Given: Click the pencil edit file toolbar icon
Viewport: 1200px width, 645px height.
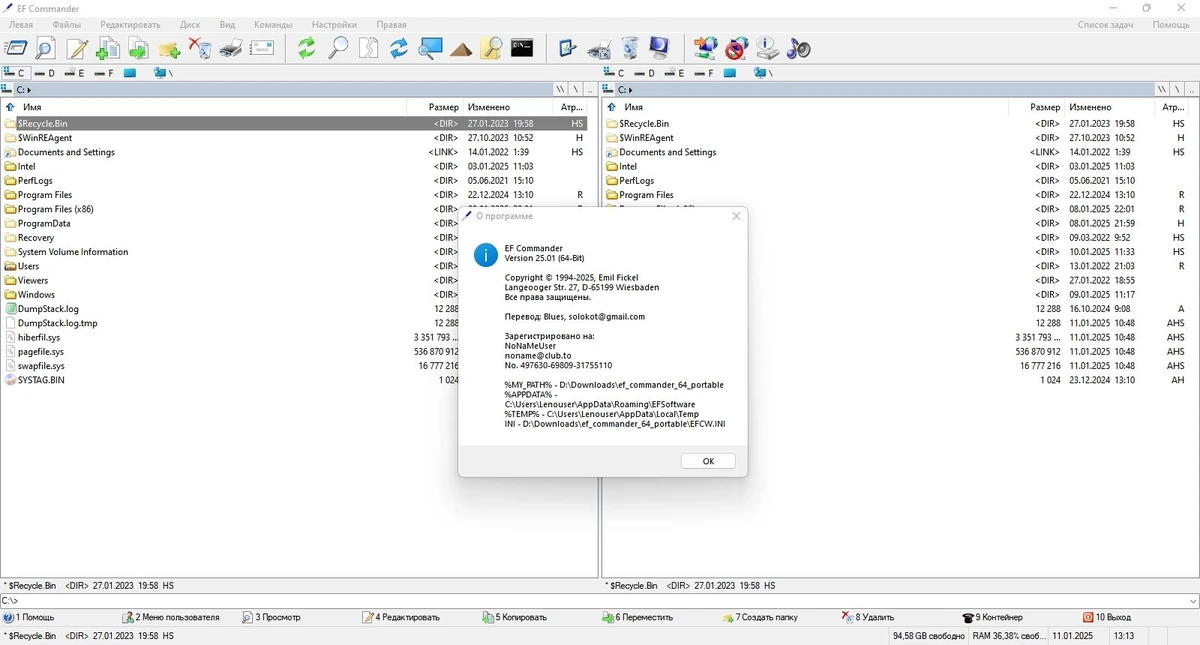Looking at the screenshot, I should click(77, 47).
